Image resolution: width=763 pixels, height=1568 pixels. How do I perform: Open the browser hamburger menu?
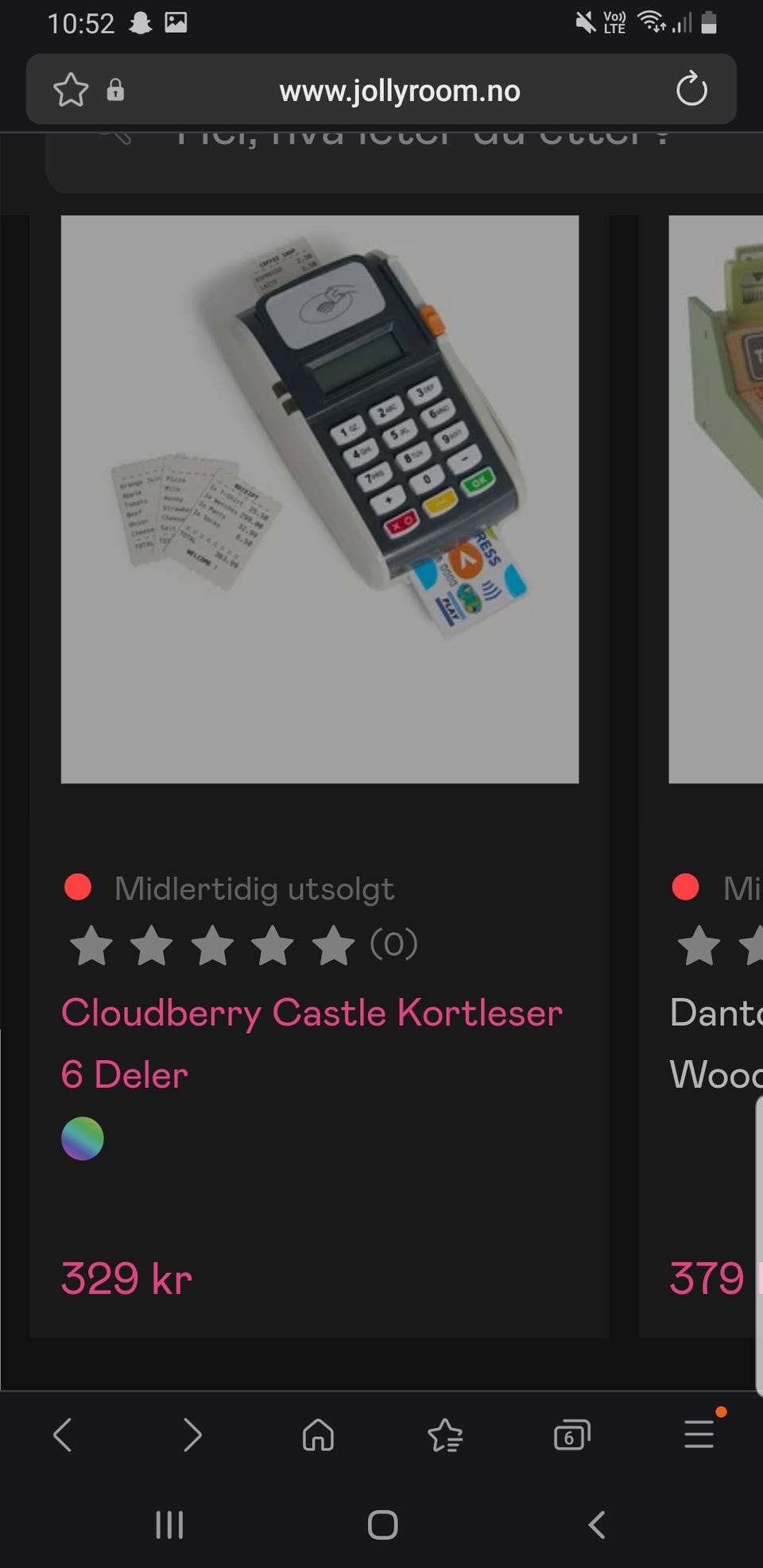[x=699, y=1434]
